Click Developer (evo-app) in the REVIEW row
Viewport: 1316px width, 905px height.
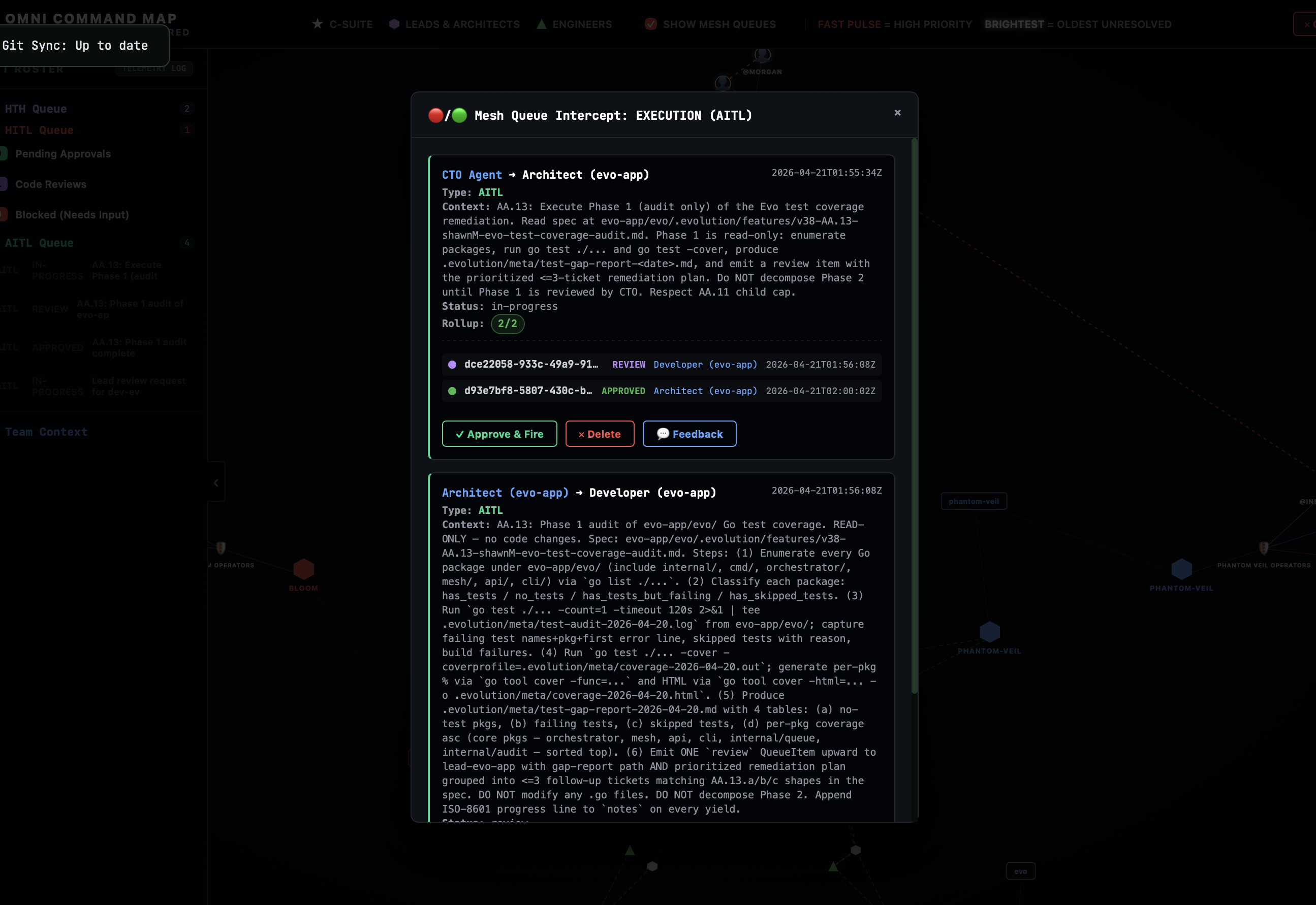[705, 365]
